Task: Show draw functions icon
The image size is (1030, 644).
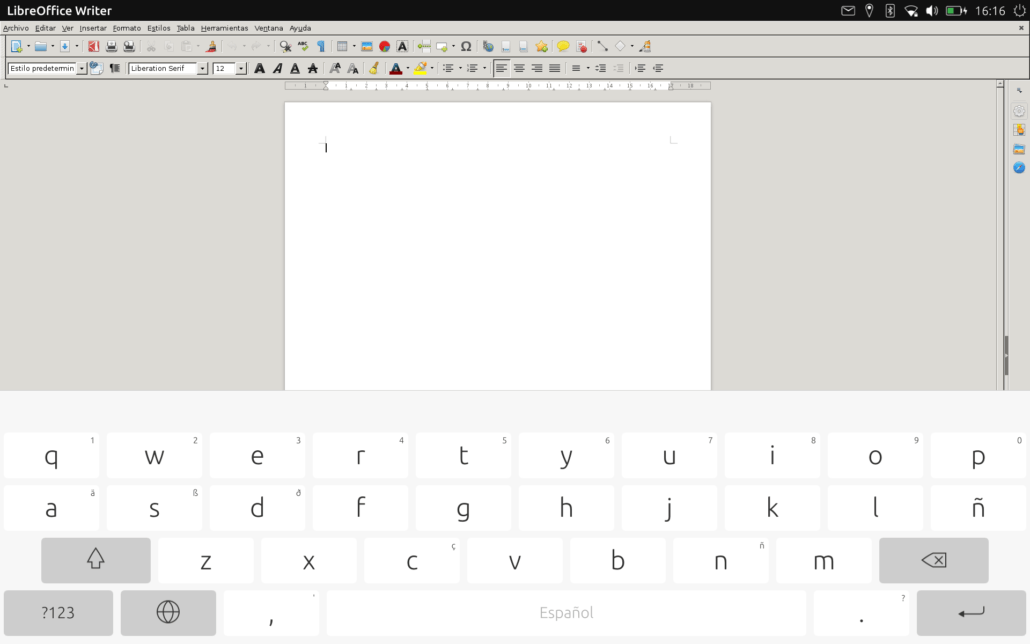Action: 645,46
